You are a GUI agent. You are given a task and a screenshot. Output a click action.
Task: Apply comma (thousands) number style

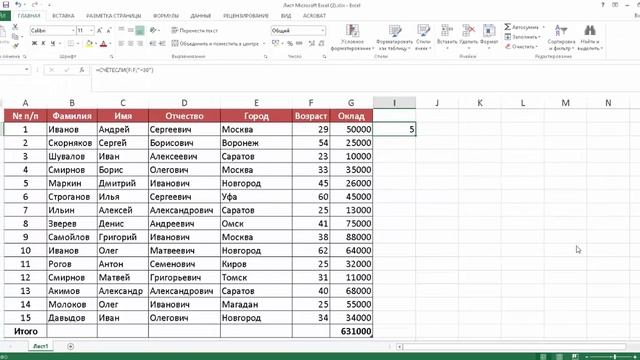click(x=299, y=43)
